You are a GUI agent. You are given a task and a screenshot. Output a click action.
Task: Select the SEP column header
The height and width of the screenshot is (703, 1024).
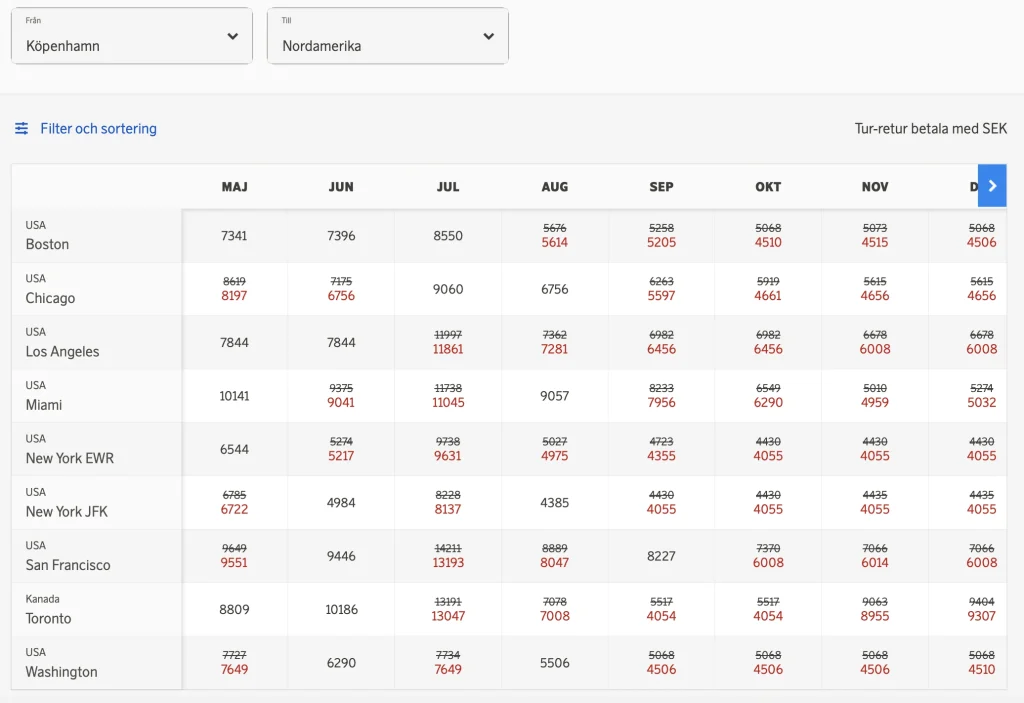pos(662,187)
